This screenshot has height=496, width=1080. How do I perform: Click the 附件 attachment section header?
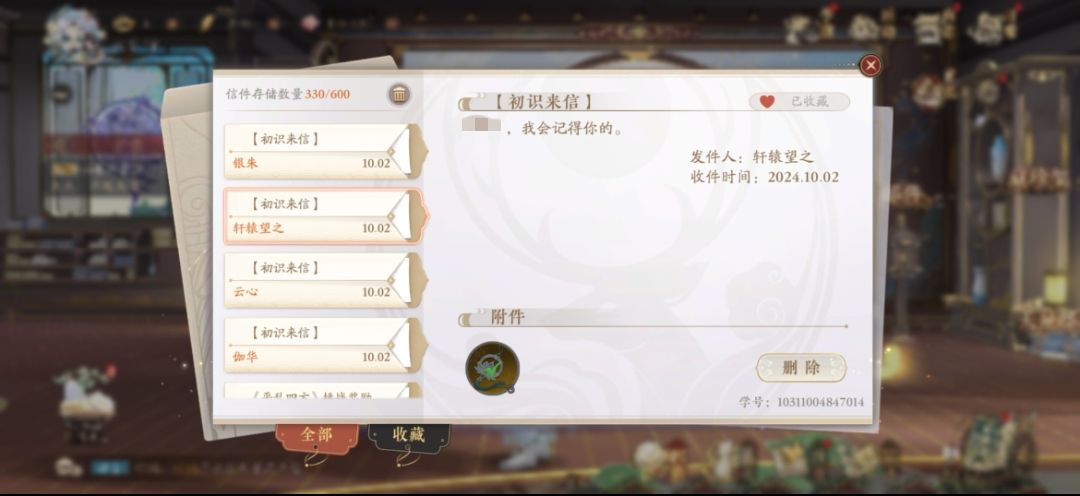tap(508, 317)
